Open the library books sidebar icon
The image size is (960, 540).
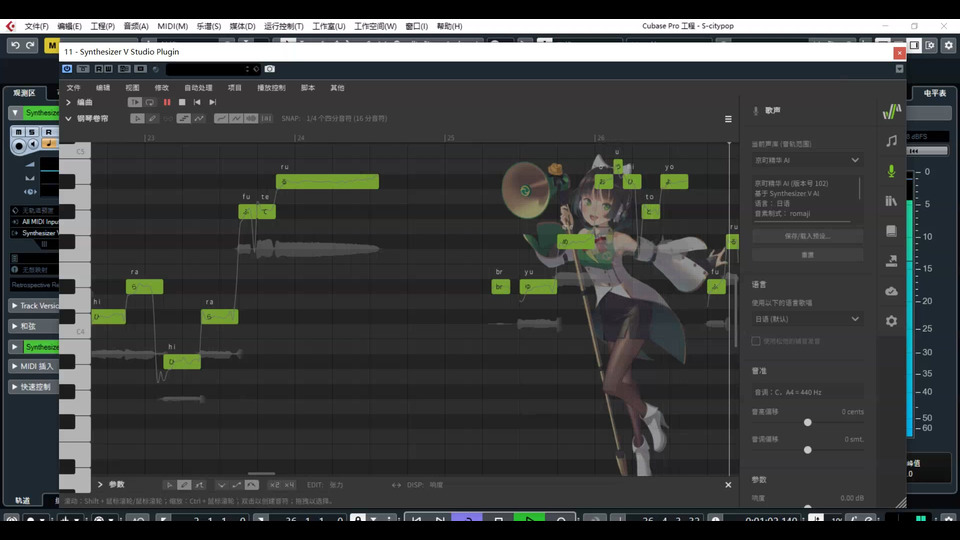[891, 201]
